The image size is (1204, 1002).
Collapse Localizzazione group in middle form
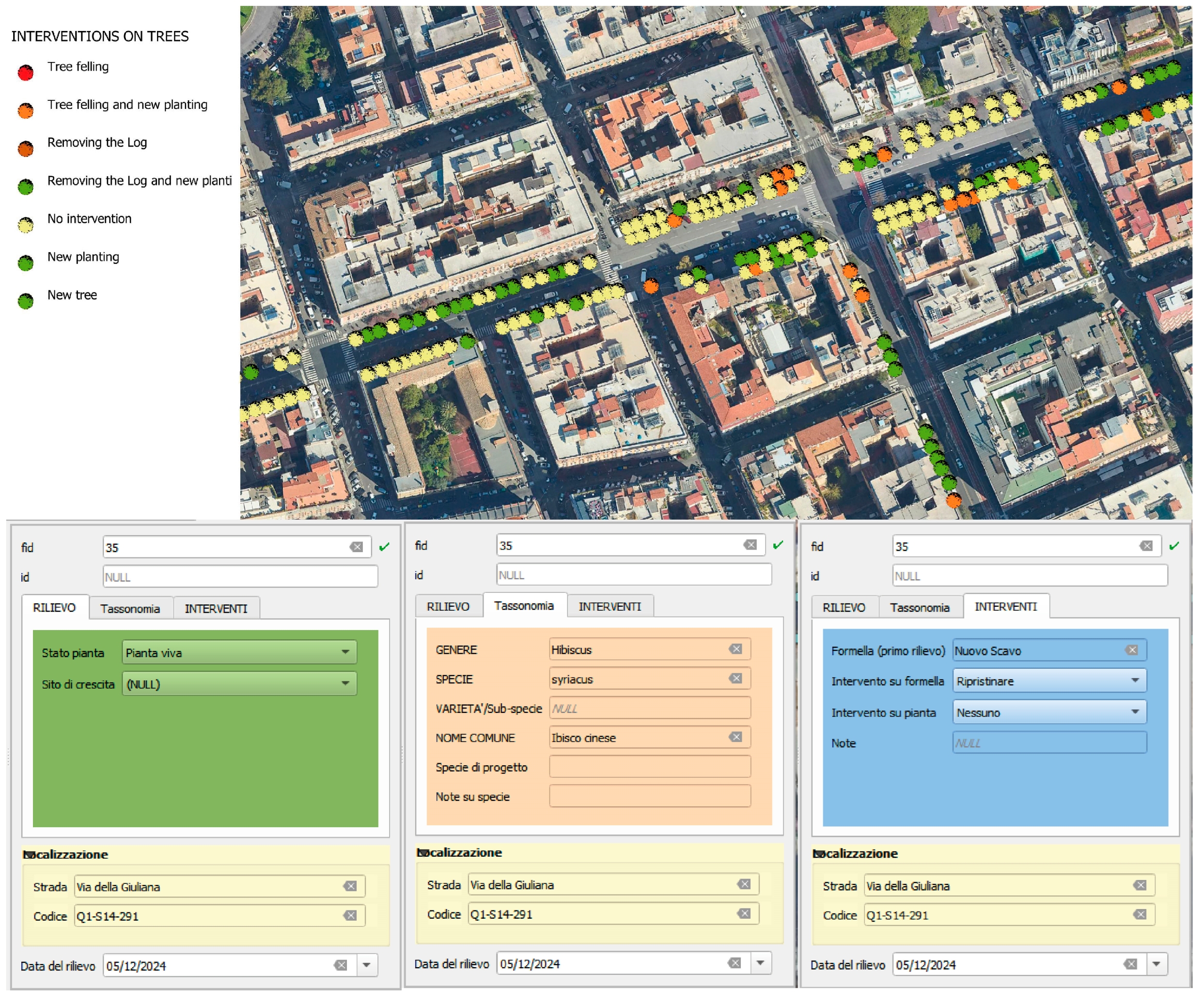tap(422, 853)
